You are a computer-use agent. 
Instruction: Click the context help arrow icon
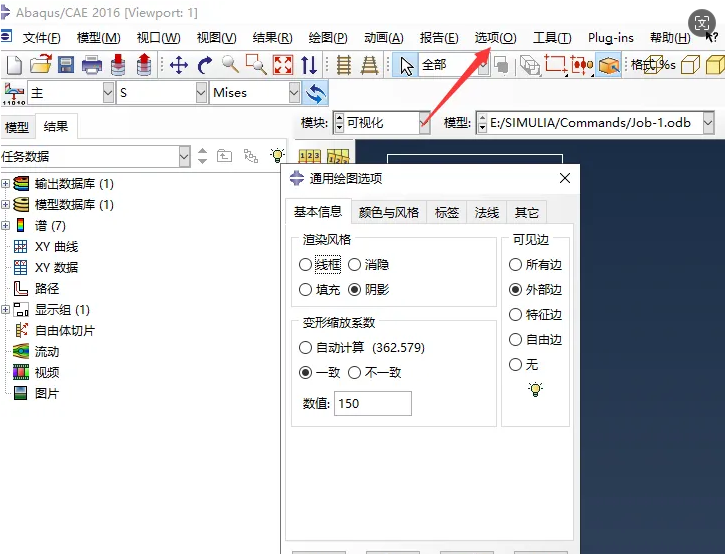[x=712, y=37]
